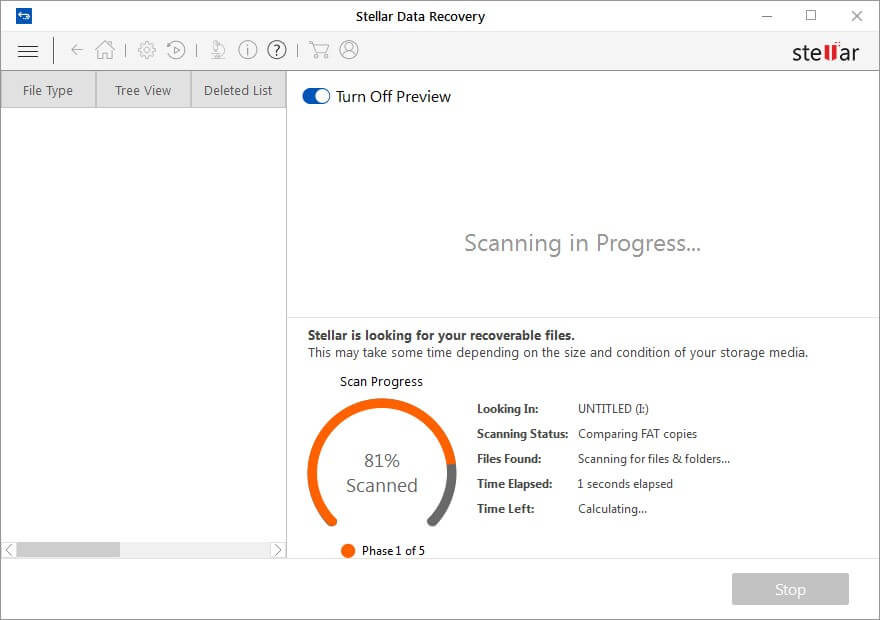880x620 pixels.
Task: Click the back arrow icon
Action: [77, 49]
